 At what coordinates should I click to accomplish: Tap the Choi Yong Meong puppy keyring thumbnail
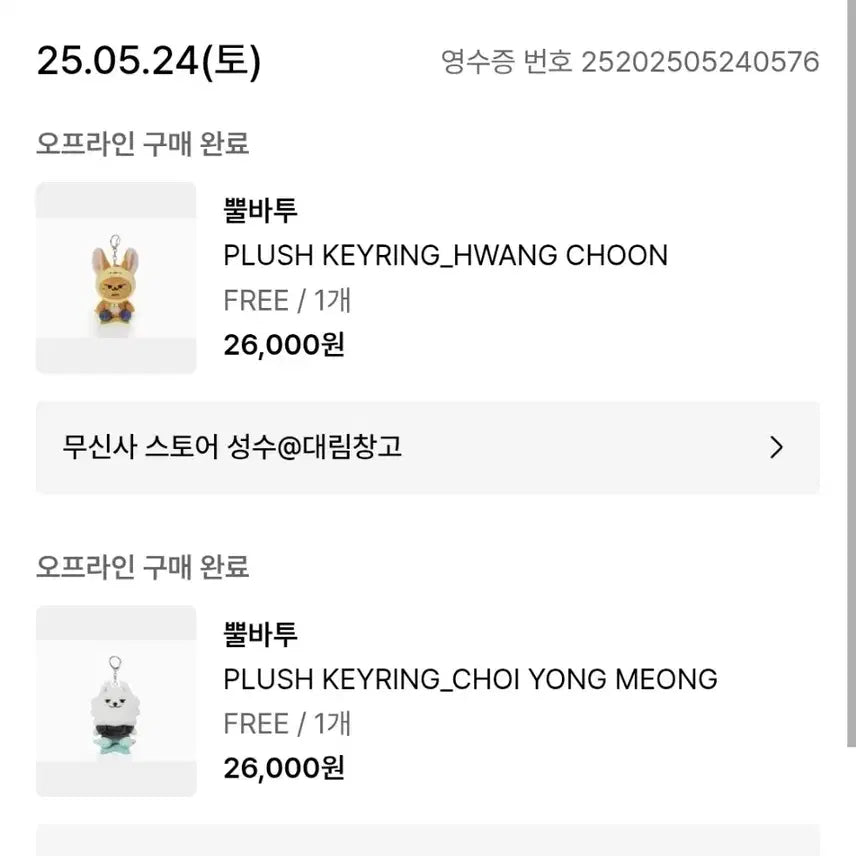[116, 700]
